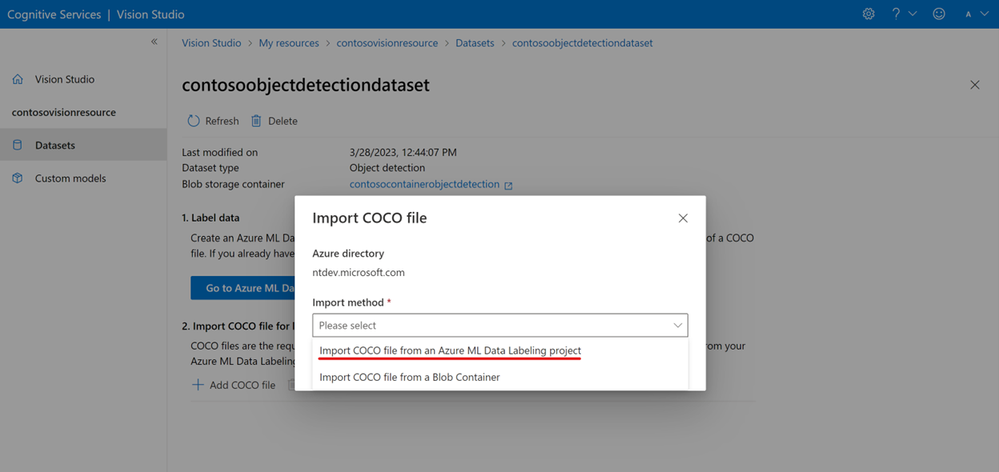Collapse the left navigation pane
Screen dimensions: 999x472
(154, 41)
